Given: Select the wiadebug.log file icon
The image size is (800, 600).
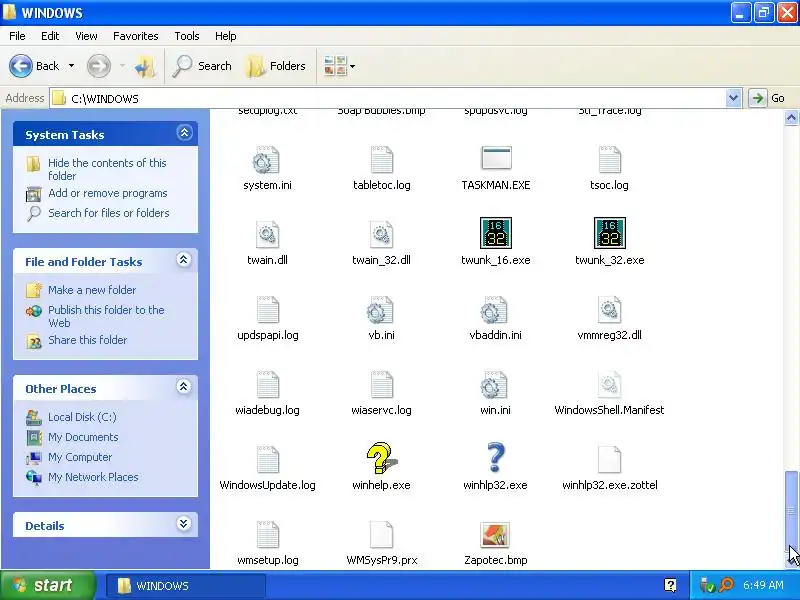Looking at the screenshot, I should coord(267,385).
